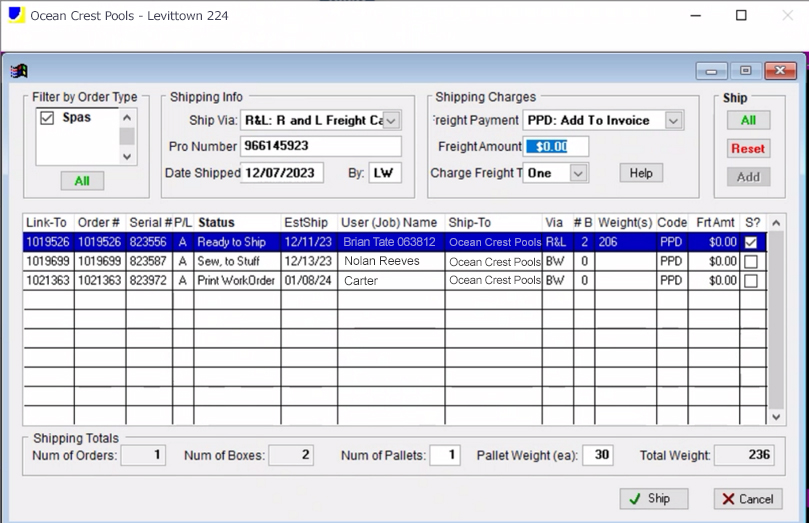Screen dimensions: 809x523
Task: Confirm with the Ship button at bottom
Action: tap(653, 498)
